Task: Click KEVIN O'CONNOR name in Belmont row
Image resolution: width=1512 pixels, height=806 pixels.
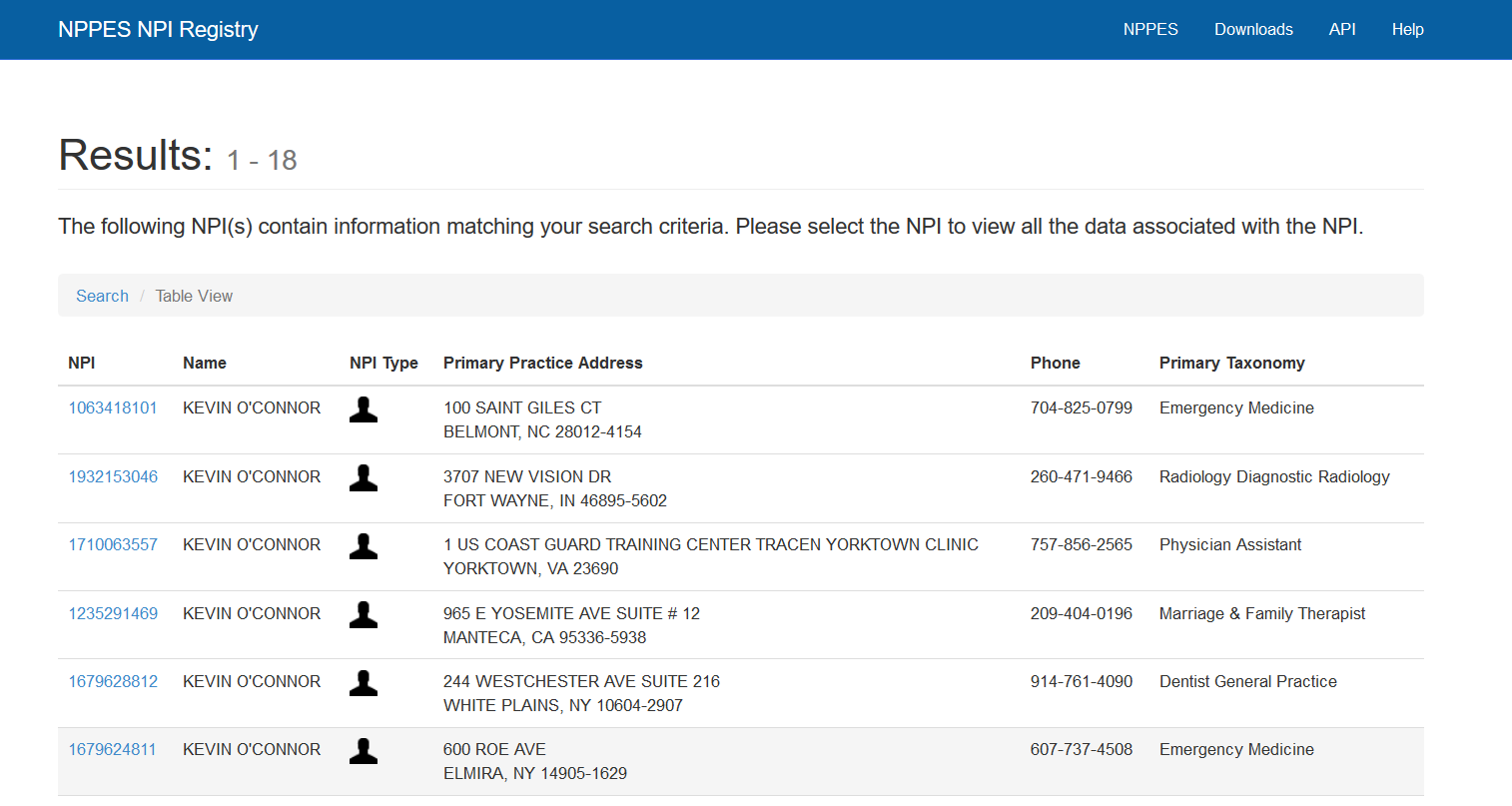Action: pos(252,407)
